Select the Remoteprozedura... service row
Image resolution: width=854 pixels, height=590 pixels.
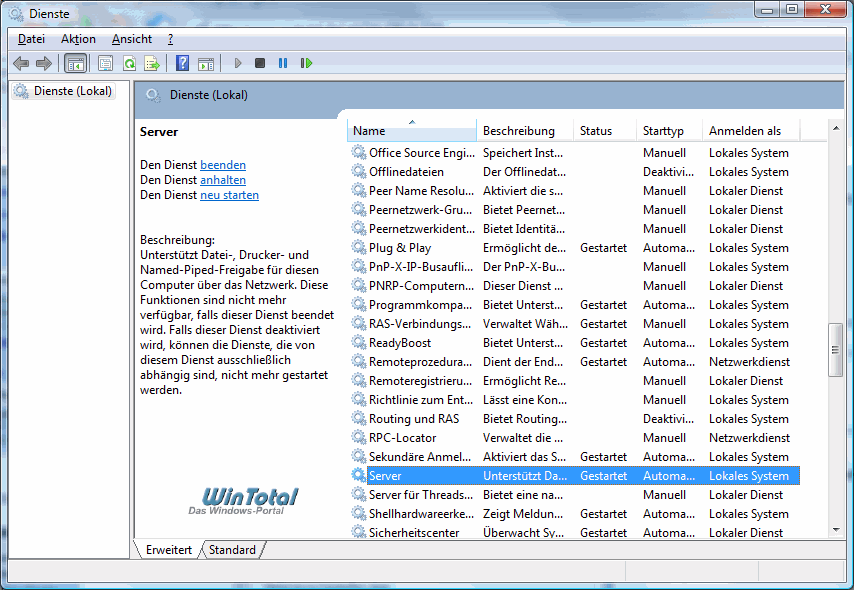pos(575,362)
